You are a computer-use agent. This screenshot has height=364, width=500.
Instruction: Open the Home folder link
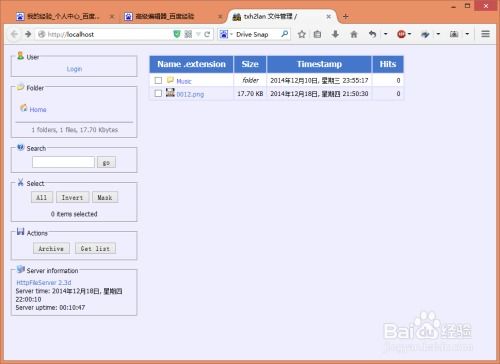point(38,109)
